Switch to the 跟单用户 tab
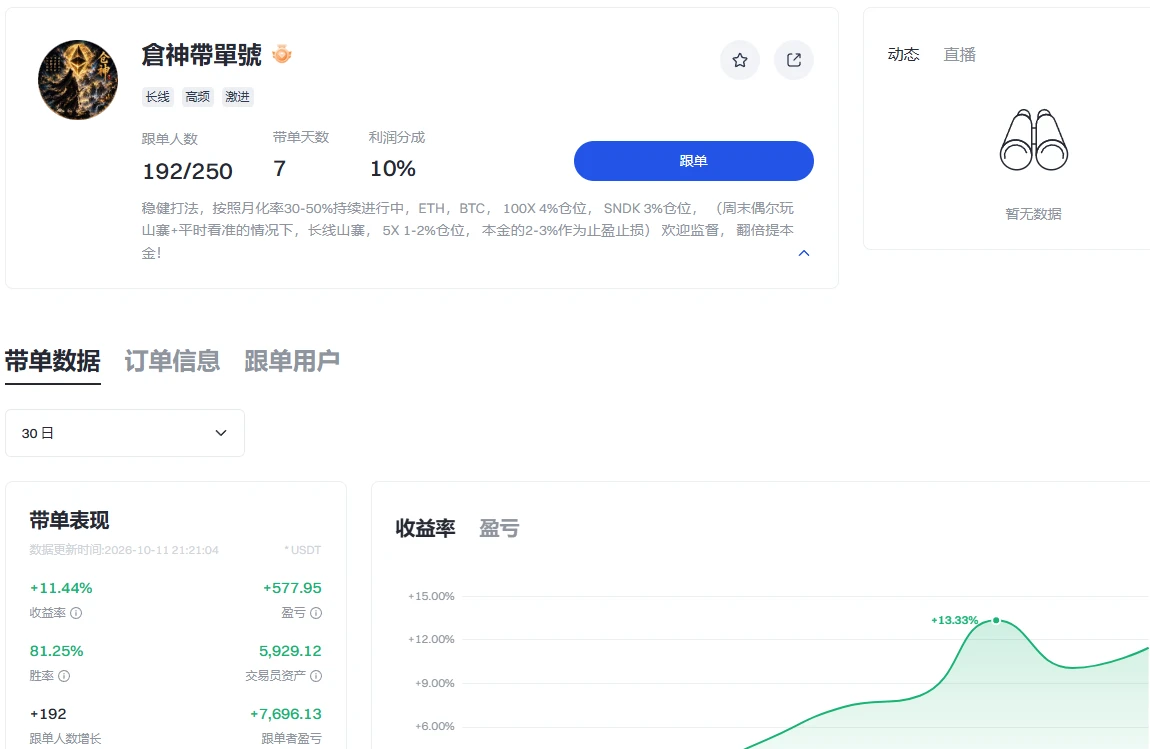The width and height of the screenshot is (1150, 749). pos(292,361)
